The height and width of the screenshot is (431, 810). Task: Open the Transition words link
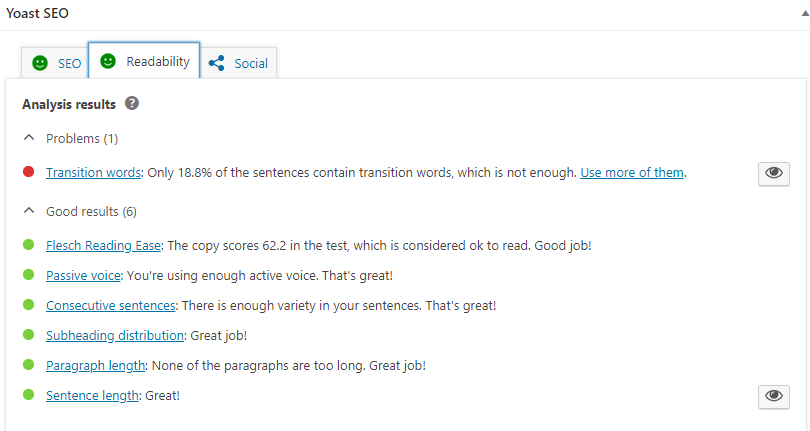point(93,173)
